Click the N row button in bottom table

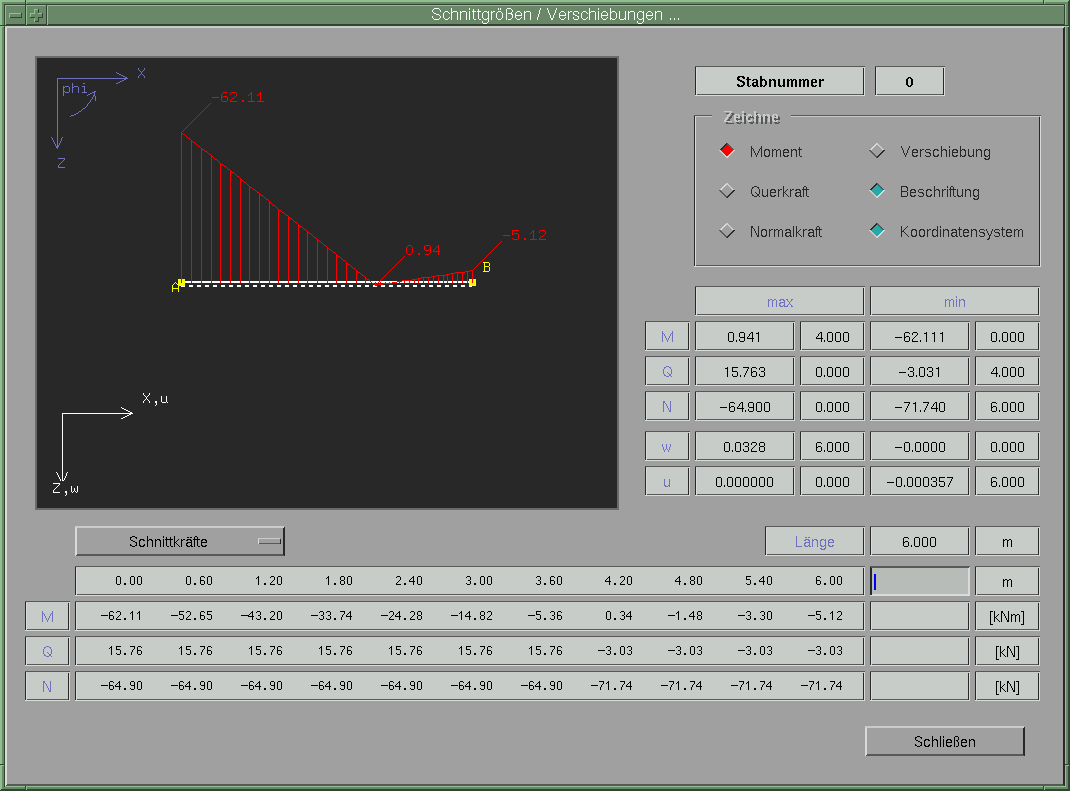coord(47,687)
